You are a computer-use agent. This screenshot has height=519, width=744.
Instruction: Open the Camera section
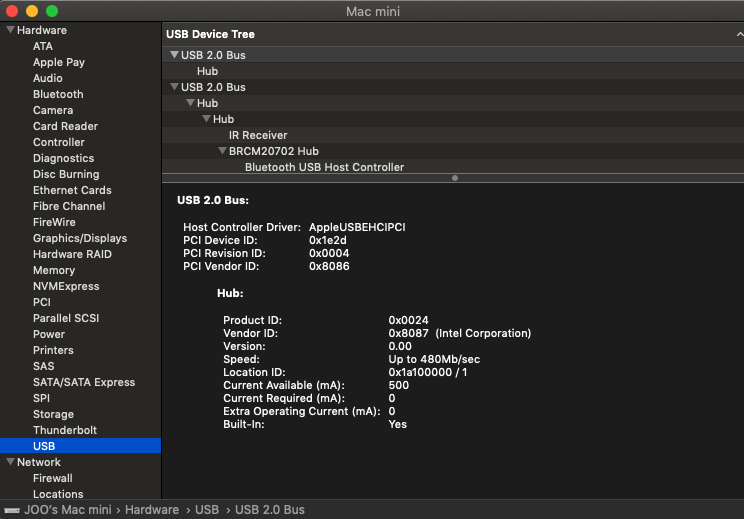coord(53,110)
